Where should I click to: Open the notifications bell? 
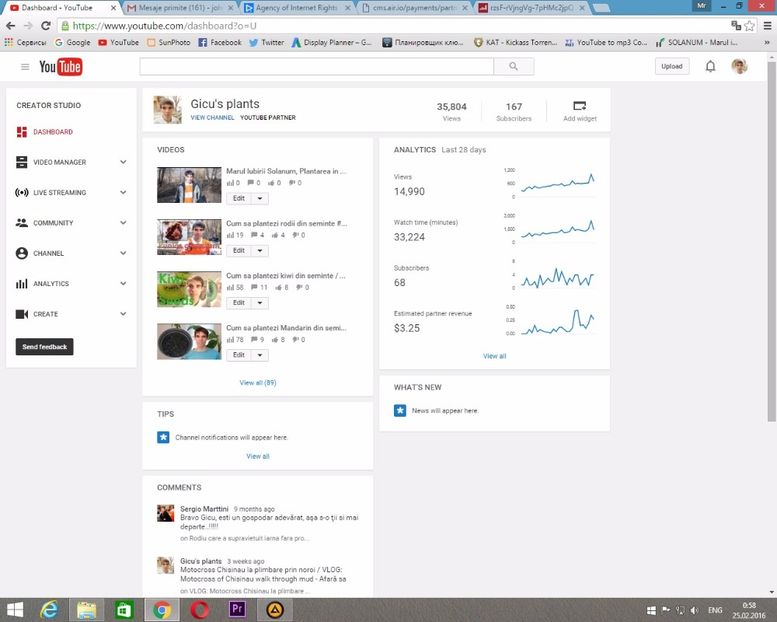[710, 66]
